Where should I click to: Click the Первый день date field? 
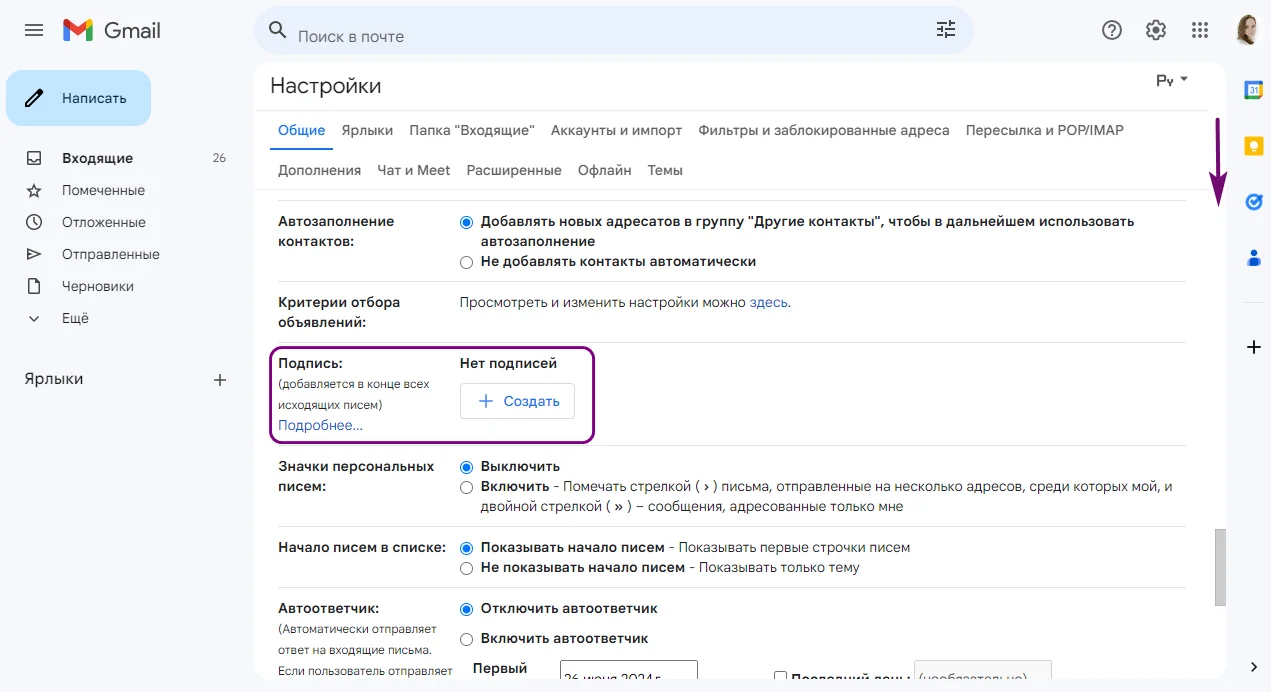point(629,670)
